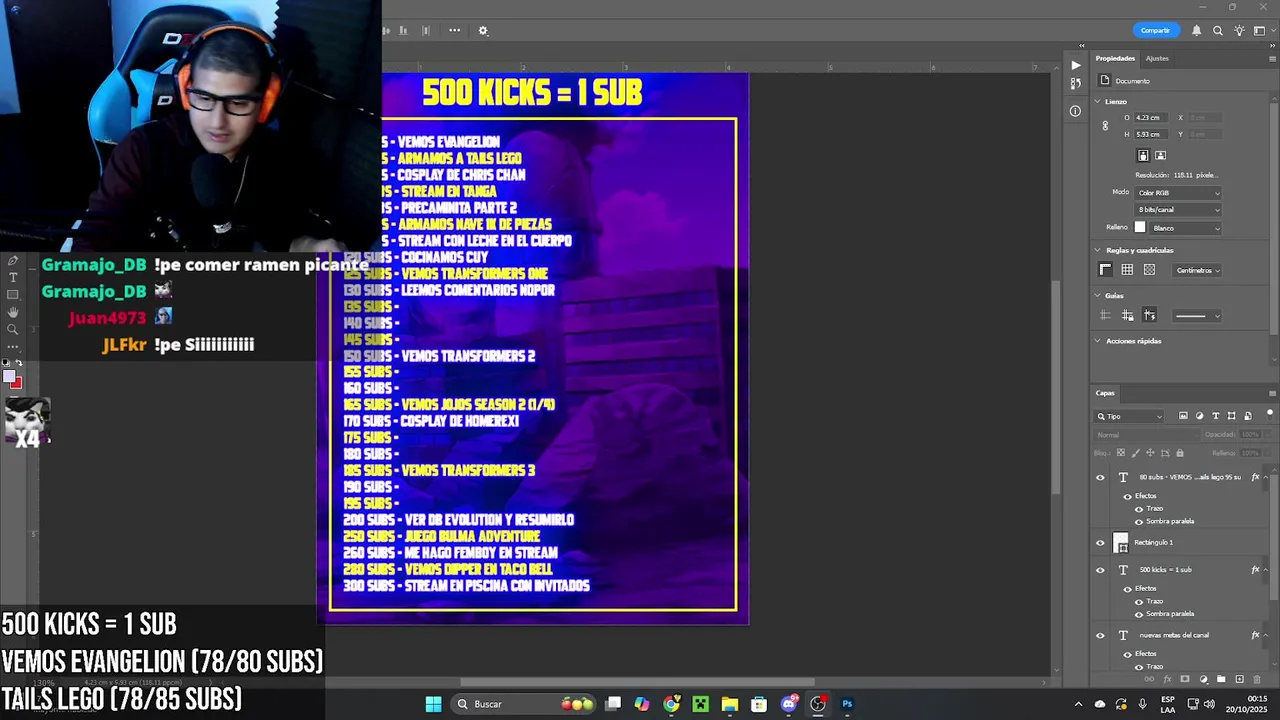Click the Actions play icon in collapsed dock
Screen dimensions: 1280x720
pyautogui.click(x=1075, y=66)
